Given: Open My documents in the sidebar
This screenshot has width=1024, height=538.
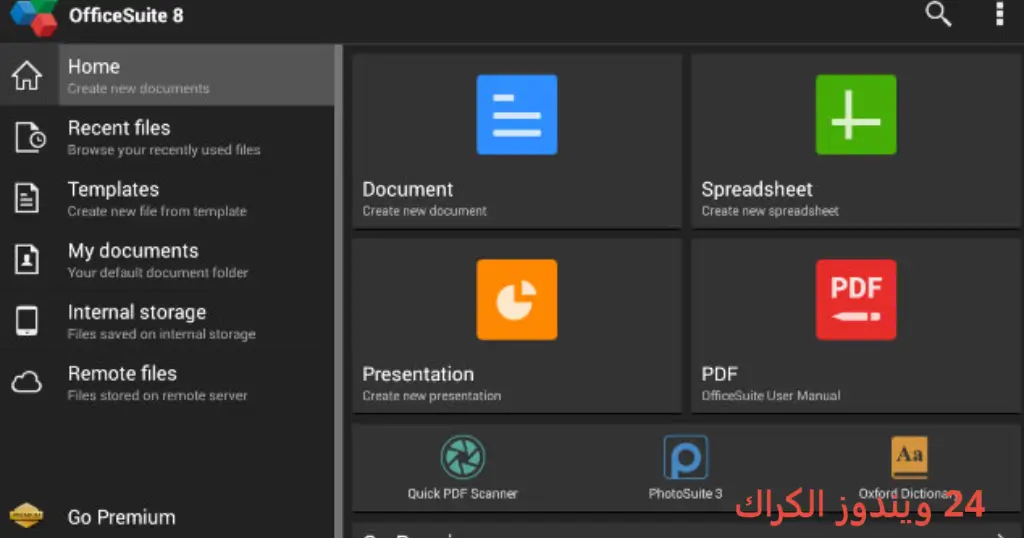Looking at the screenshot, I should 167,260.
